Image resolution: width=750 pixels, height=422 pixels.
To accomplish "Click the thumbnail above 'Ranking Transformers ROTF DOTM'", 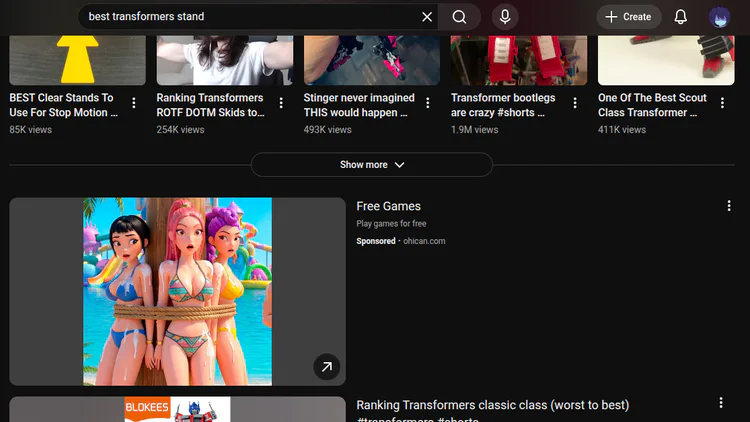I will (x=225, y=60).
